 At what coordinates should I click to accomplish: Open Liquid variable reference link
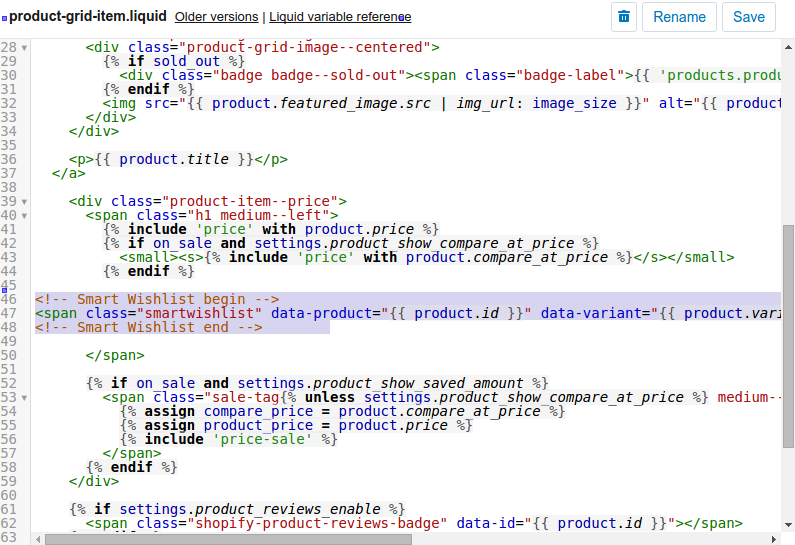[x=340, y=17]
